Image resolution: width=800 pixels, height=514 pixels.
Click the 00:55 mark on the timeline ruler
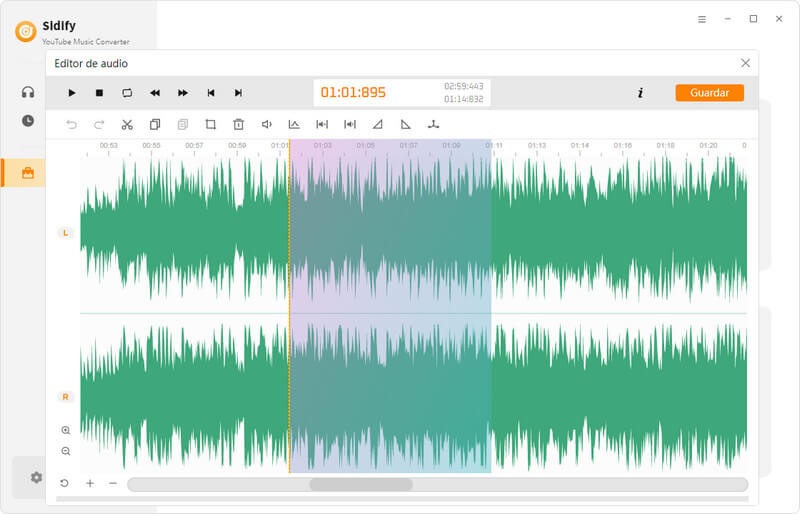(x=151, y=145)
